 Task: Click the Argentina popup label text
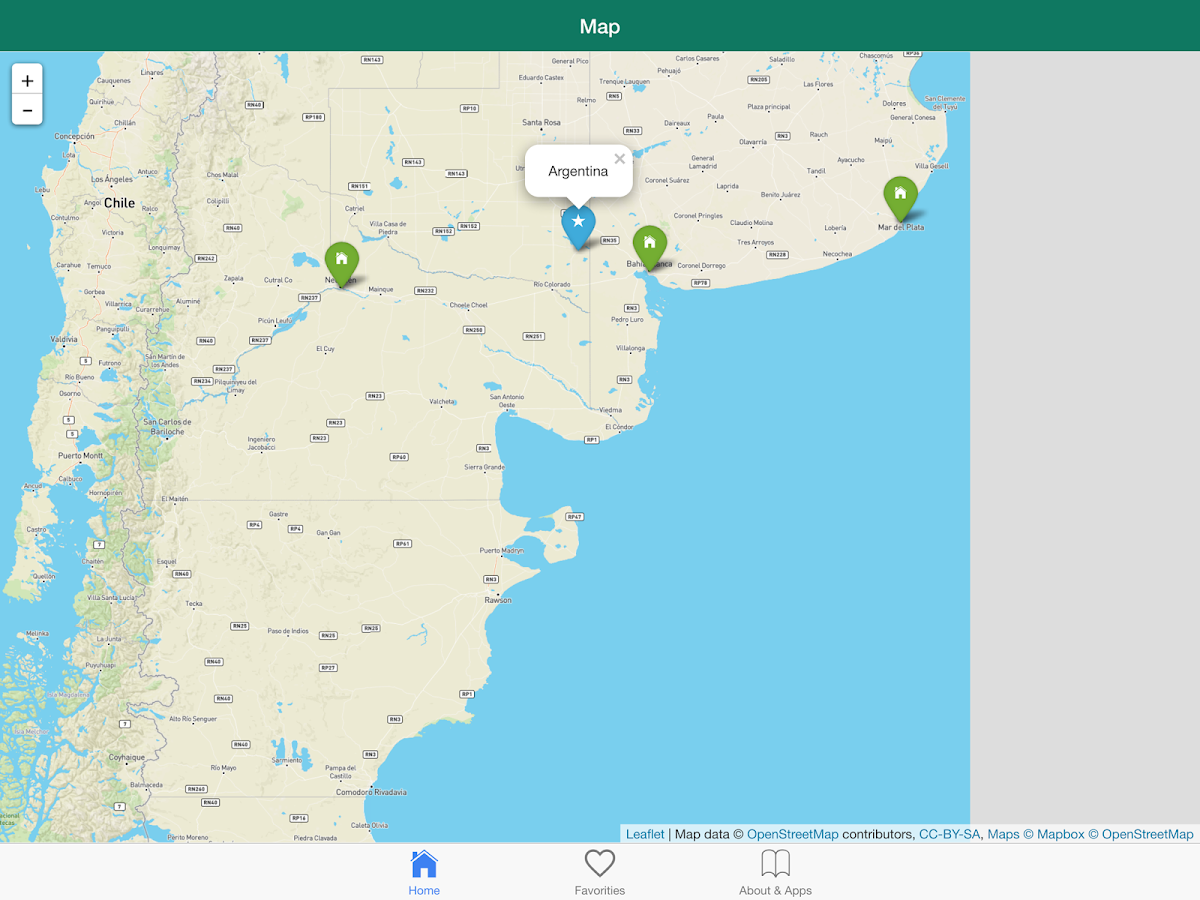[x=578, y=171]
